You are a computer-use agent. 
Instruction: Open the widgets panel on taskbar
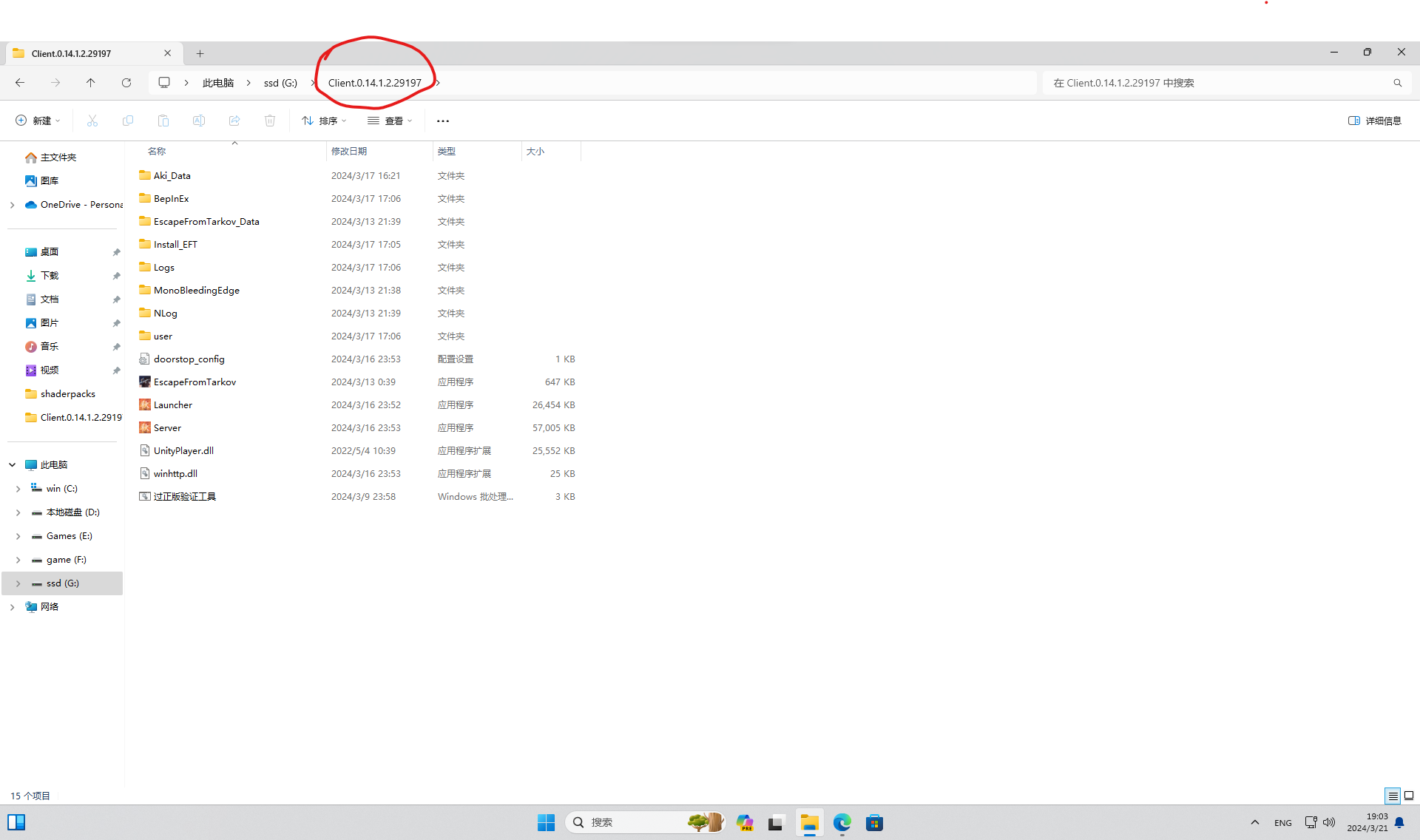16,822
